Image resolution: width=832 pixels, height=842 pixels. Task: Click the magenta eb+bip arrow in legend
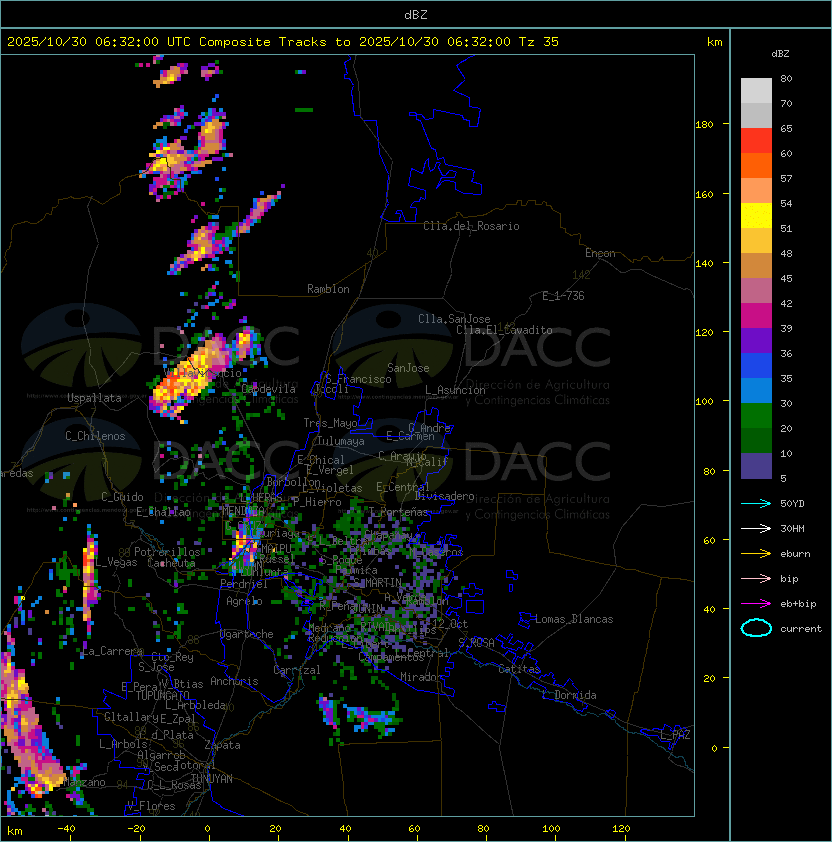click(756, 604)
